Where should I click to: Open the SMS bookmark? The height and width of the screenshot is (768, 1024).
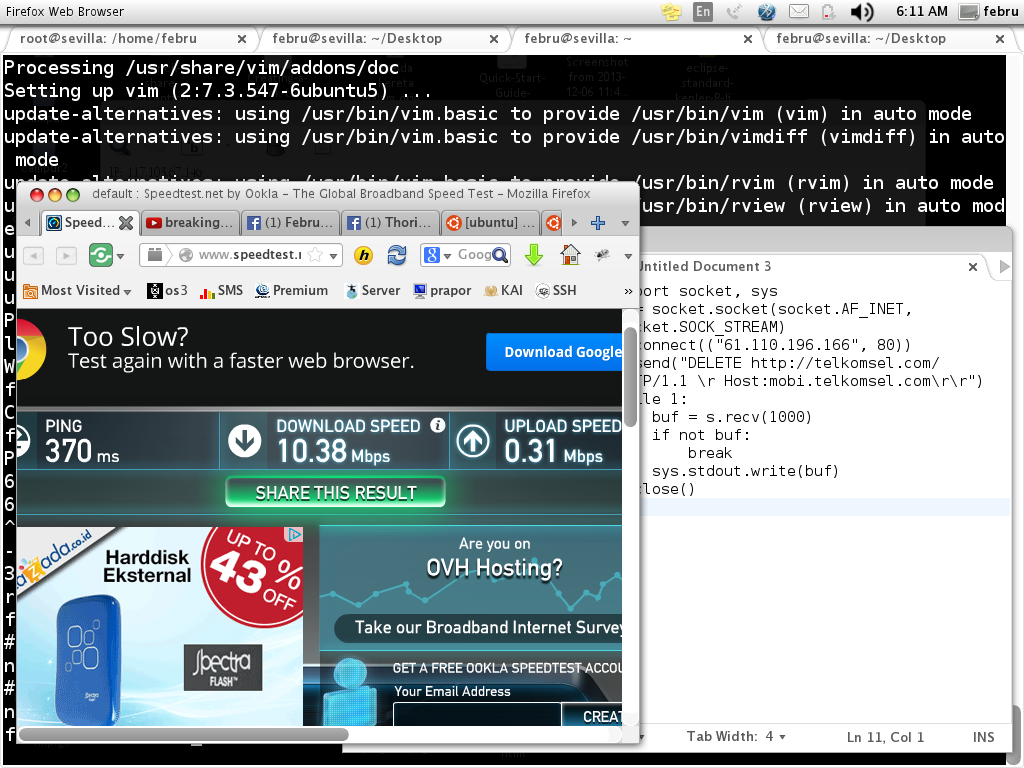221,291
